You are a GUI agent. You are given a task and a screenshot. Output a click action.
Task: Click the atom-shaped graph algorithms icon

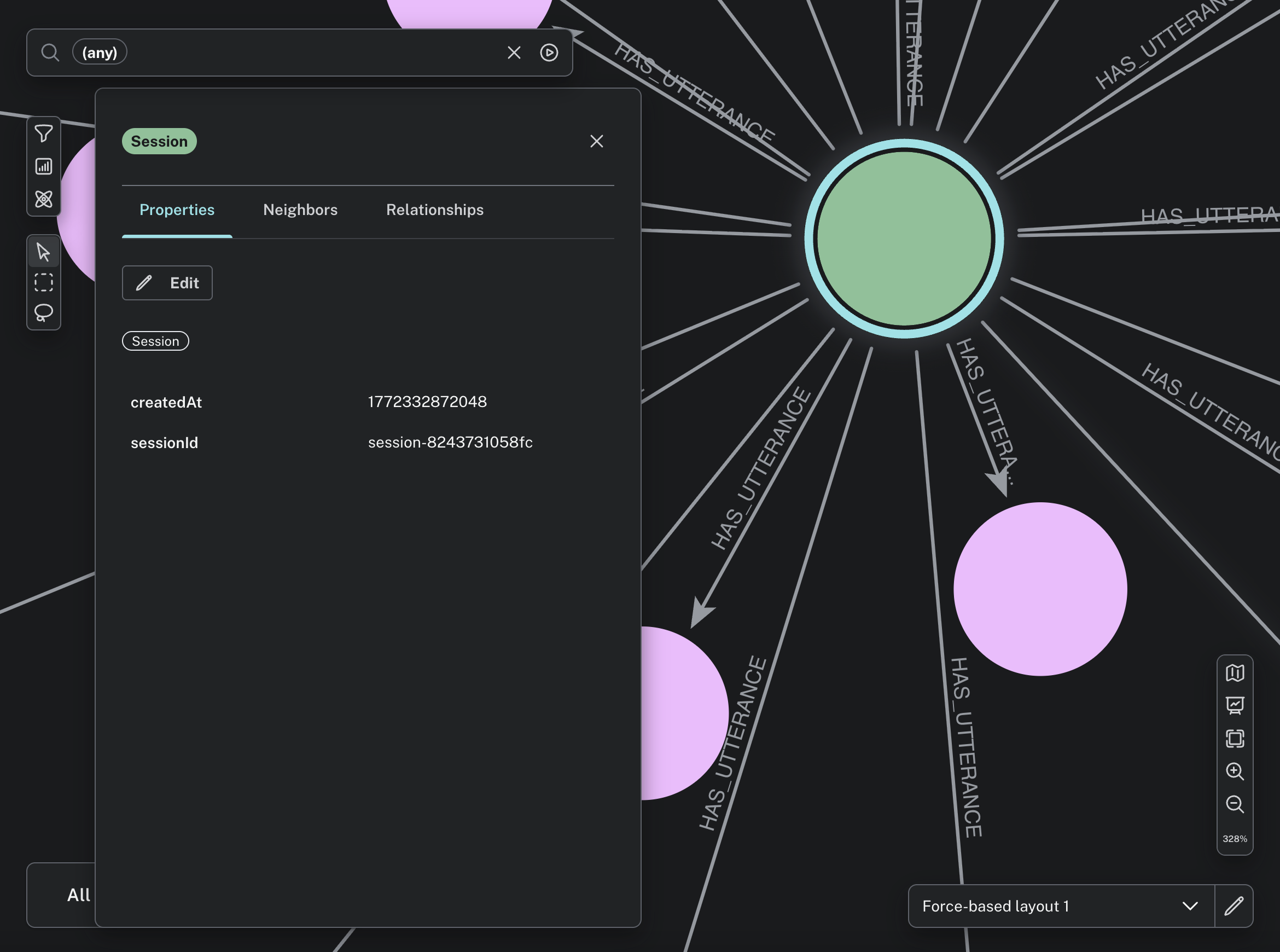point(44,199)
